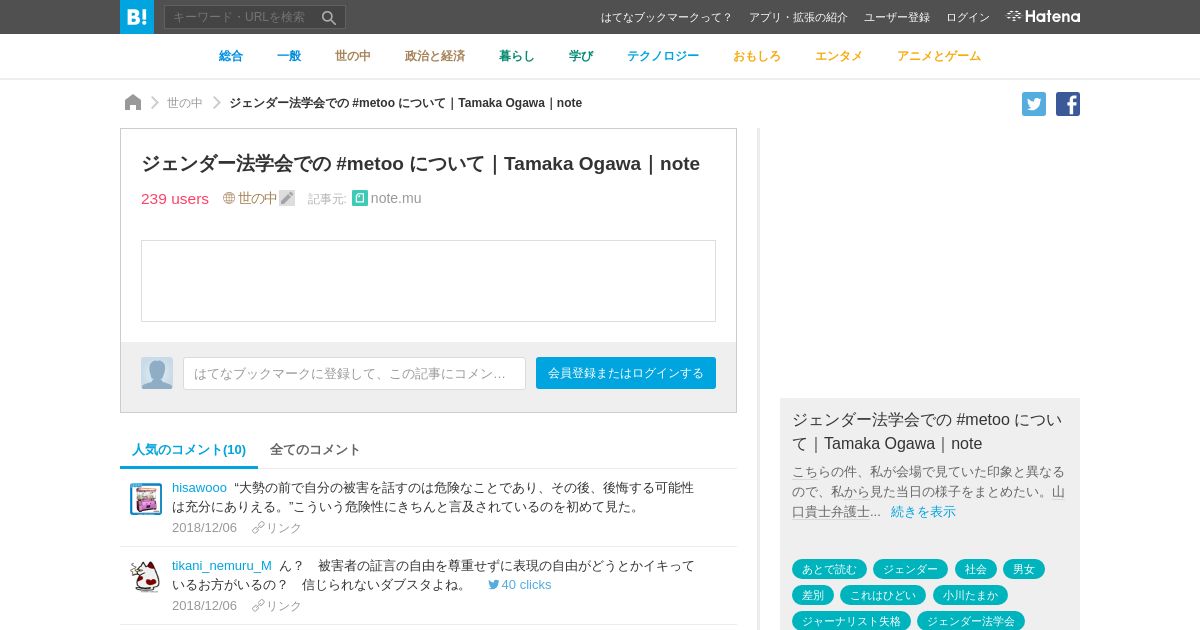Select the 小川たまか tag
This screenshot has height=630, width=1200.
(970, 595)
